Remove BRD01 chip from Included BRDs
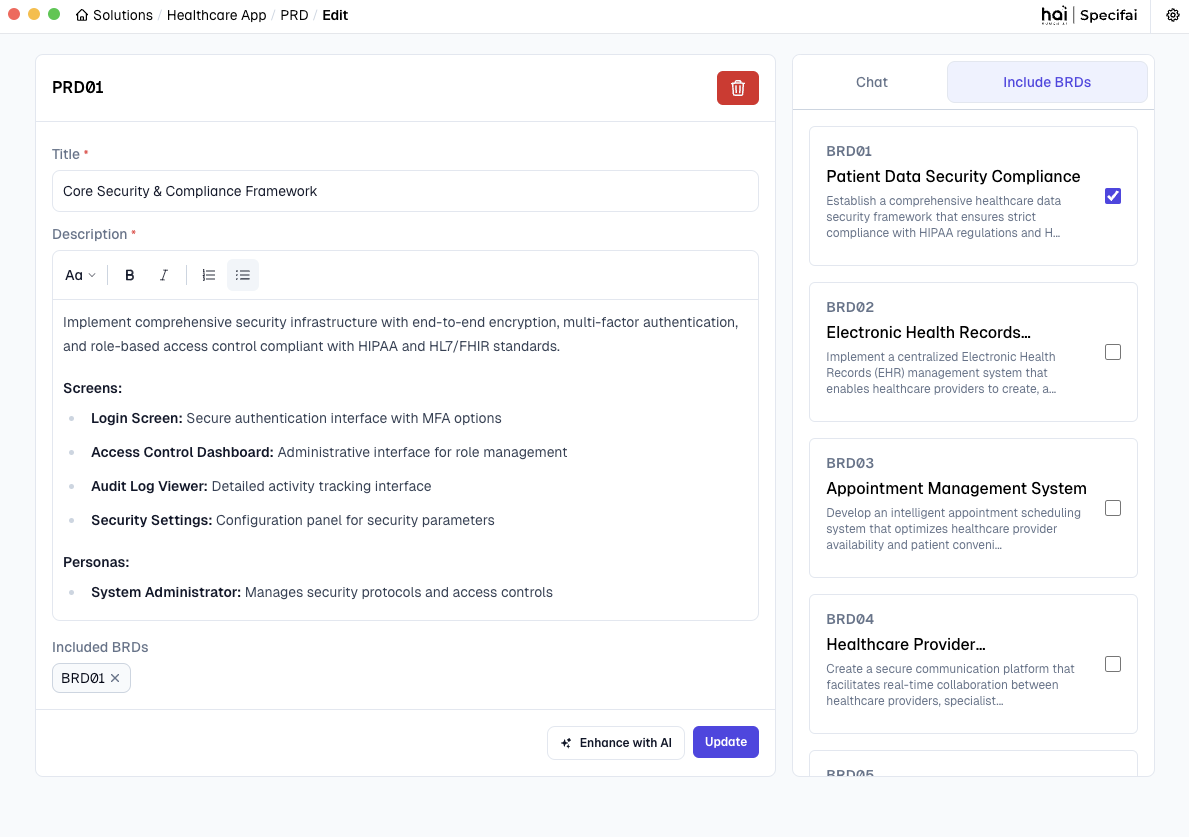This screenshot has height=837, width=1189. coord(115,678)
